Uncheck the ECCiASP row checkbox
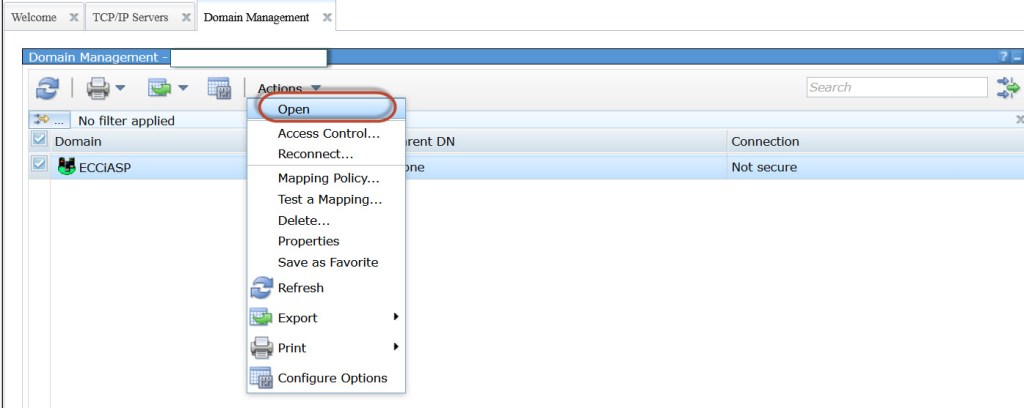1024x408 pixels. click(x=39, y=167)
